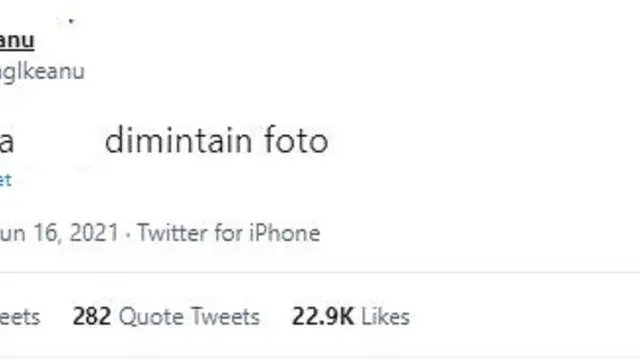640x360 pixels.
Task: Select the "Quote Tweets" label text
Action: (x=189, y=317)
